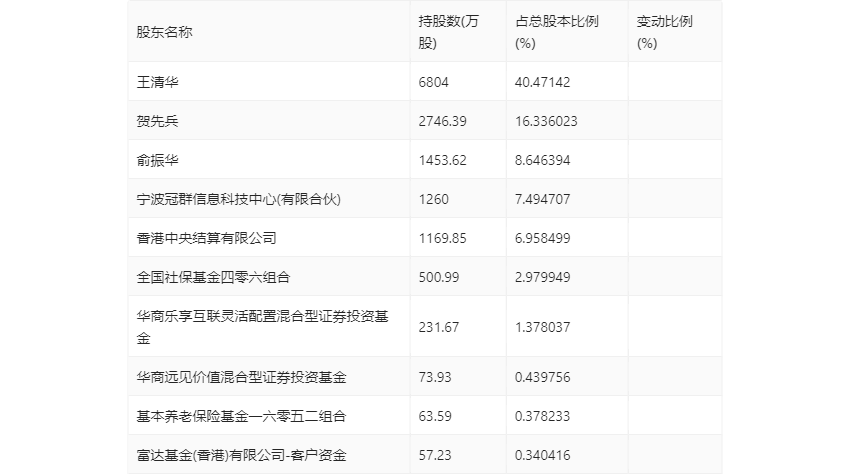
Task: Click percentage value 0.439756
Action: point(543,377)
